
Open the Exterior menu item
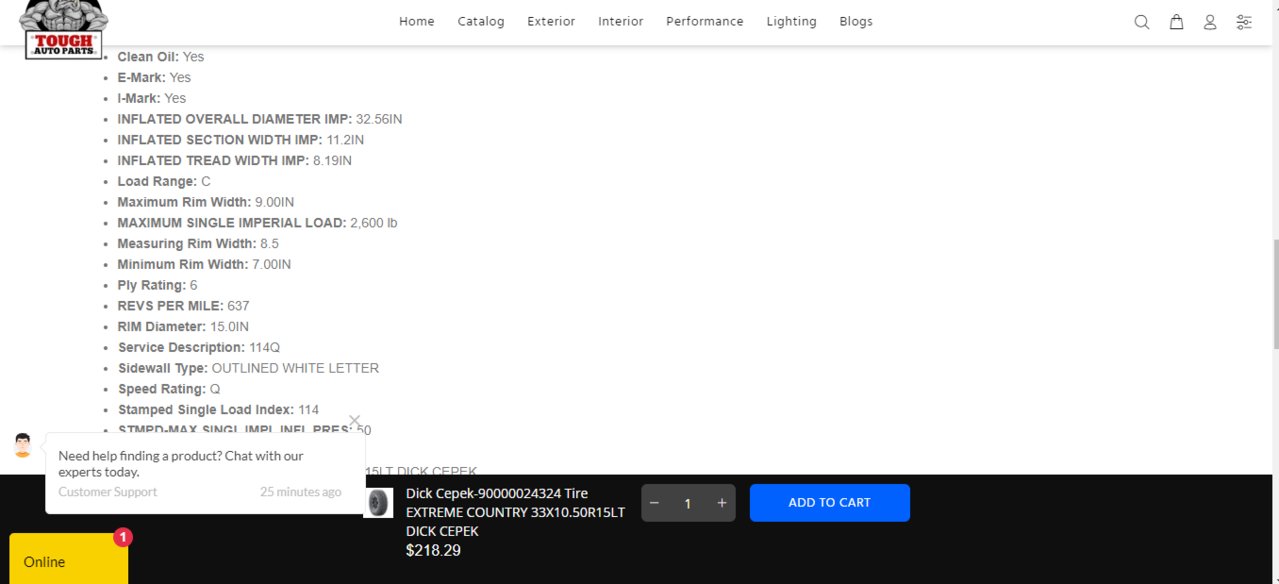point(551,21)
